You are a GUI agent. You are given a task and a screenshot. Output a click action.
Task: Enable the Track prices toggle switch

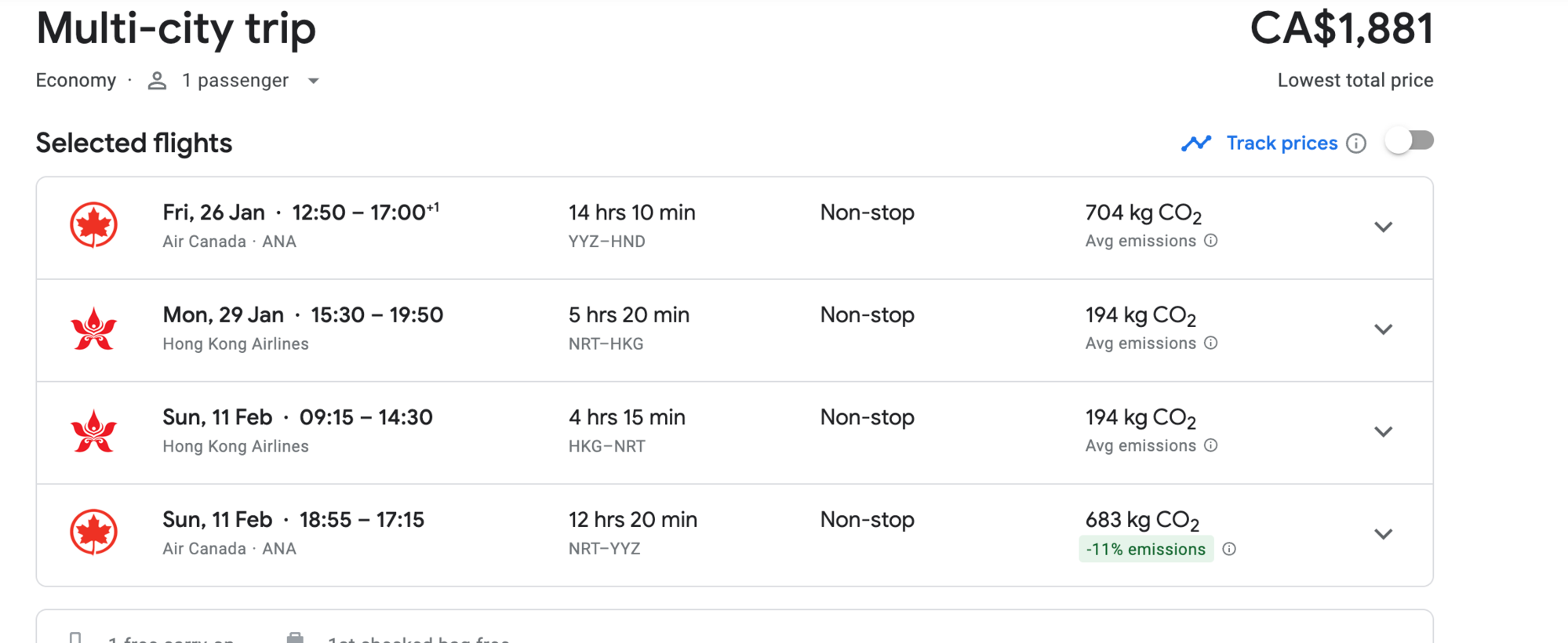(x=1410, y=141)
